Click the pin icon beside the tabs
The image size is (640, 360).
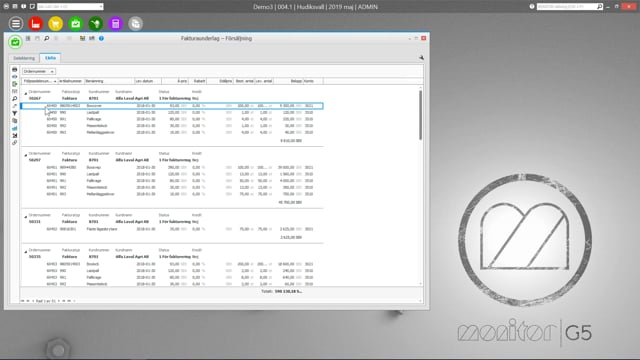pyautogui.click(x=421, y=58)
